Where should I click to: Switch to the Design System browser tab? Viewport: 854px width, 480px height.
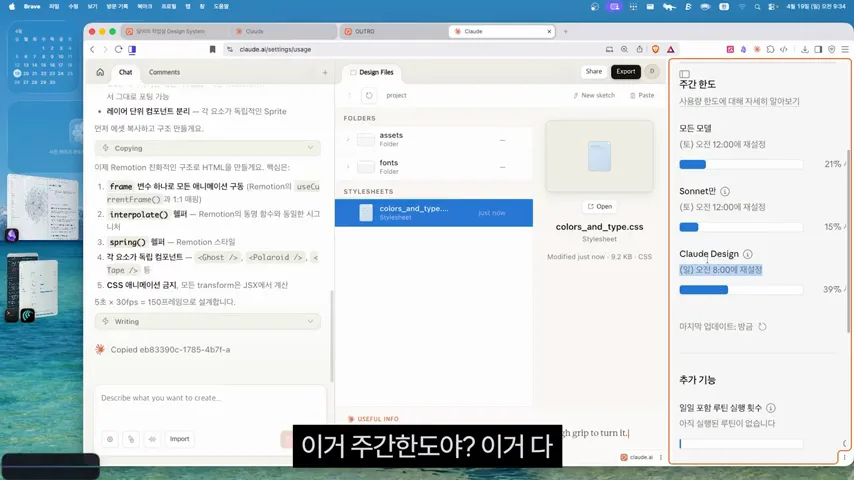pyautogui.click(x=174, y=31)
